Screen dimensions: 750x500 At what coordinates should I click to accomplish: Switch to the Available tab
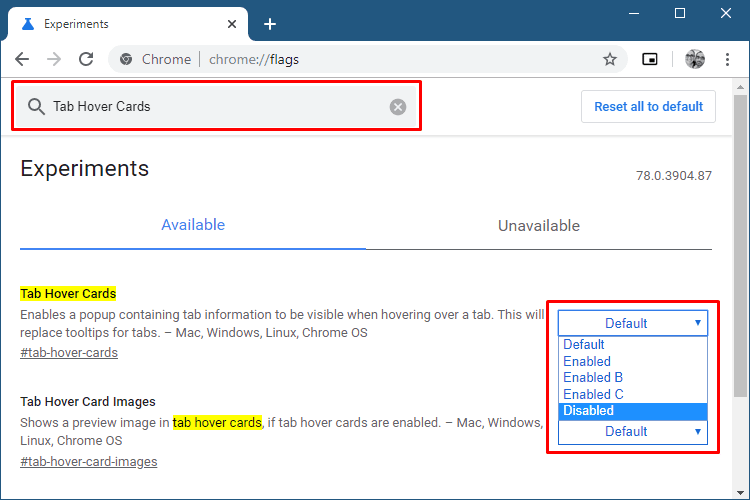(x=193, y=225)
